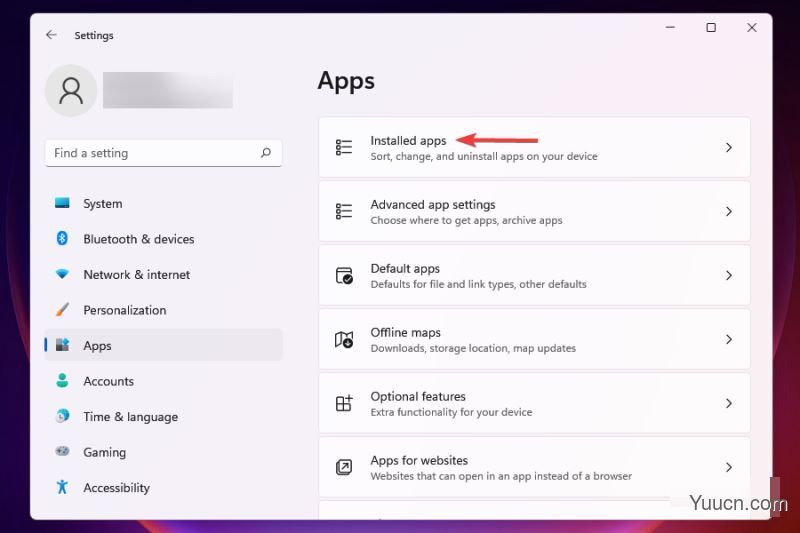Click the Apps sidebar icon
Image resolution: width=800 pixels, height=533 pixels.
point(62,345)
